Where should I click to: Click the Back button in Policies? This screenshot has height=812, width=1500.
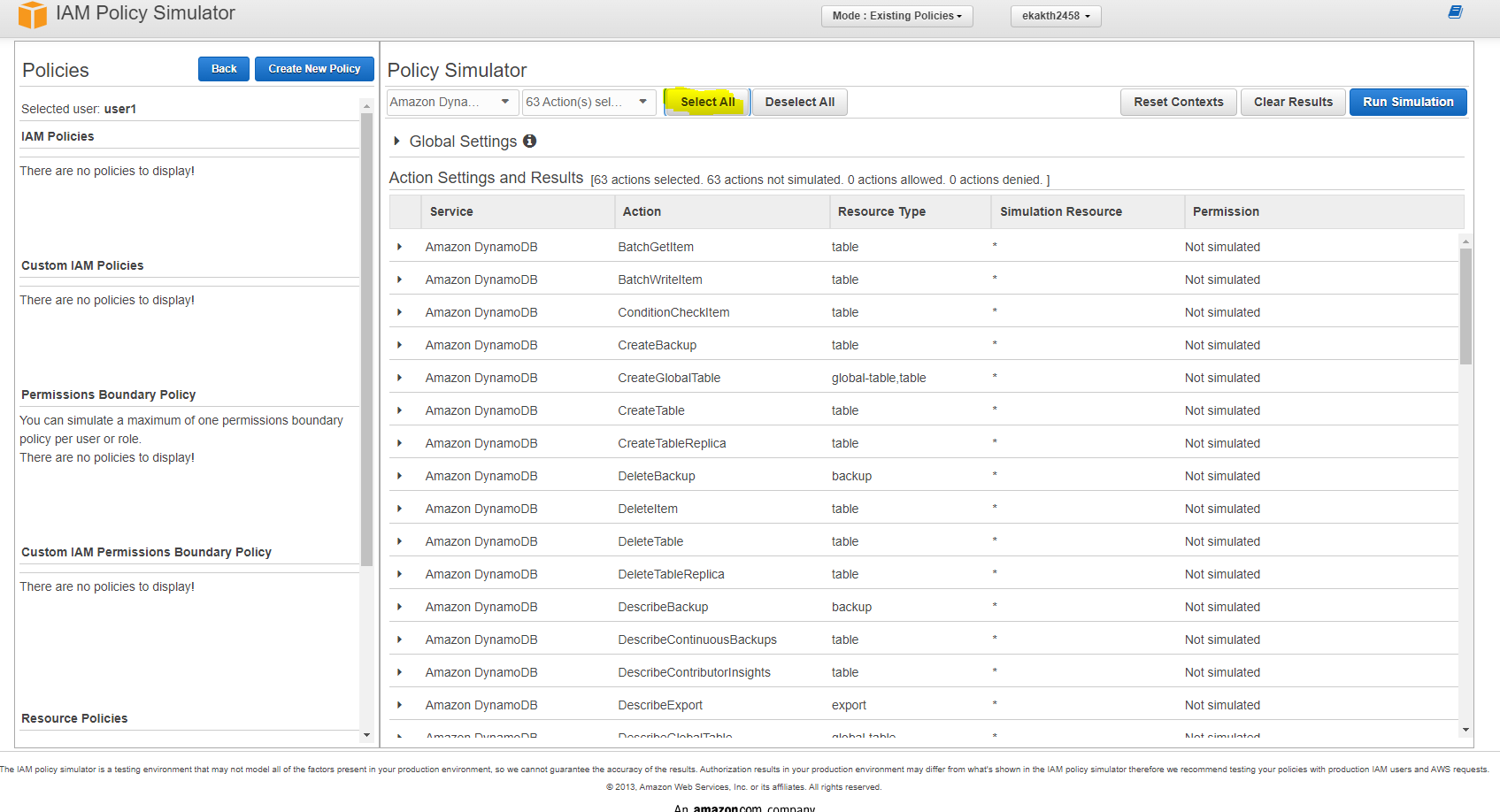click(x=224, y=69)
